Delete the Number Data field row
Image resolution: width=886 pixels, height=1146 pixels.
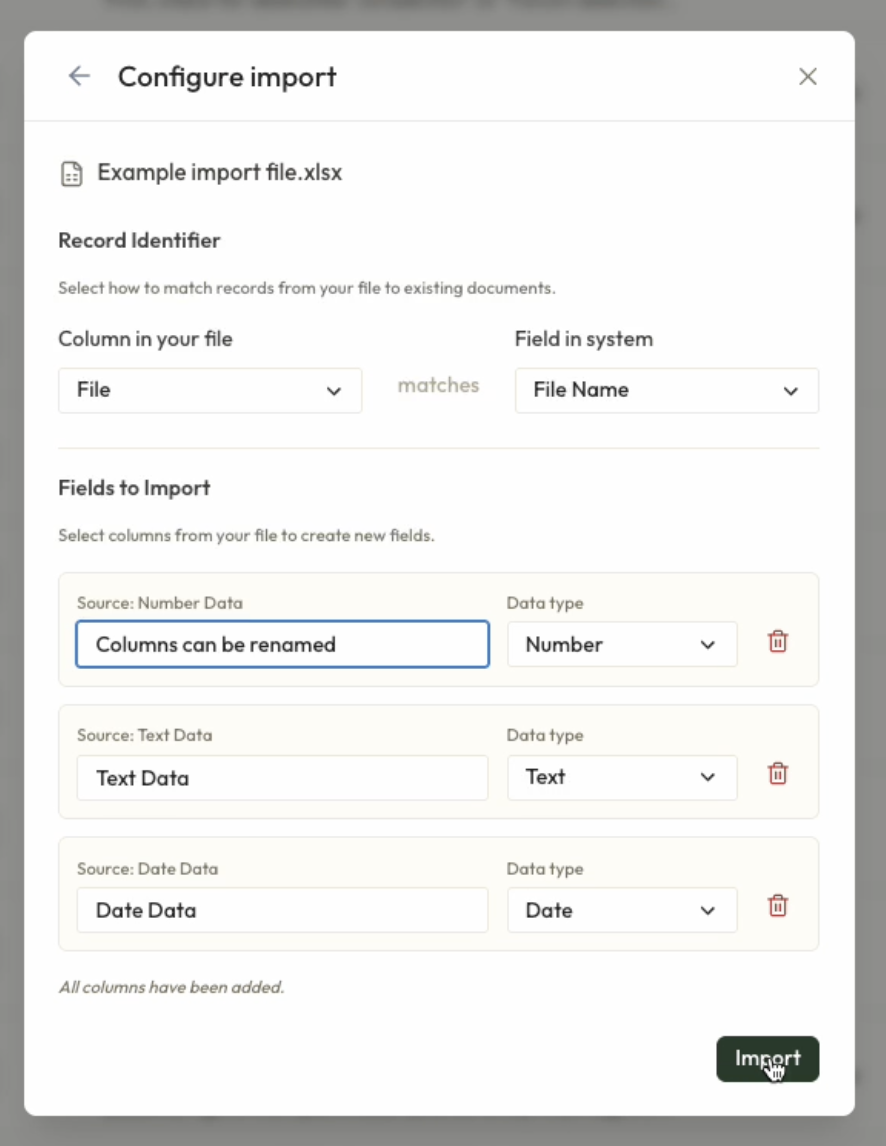pos(778,642)
